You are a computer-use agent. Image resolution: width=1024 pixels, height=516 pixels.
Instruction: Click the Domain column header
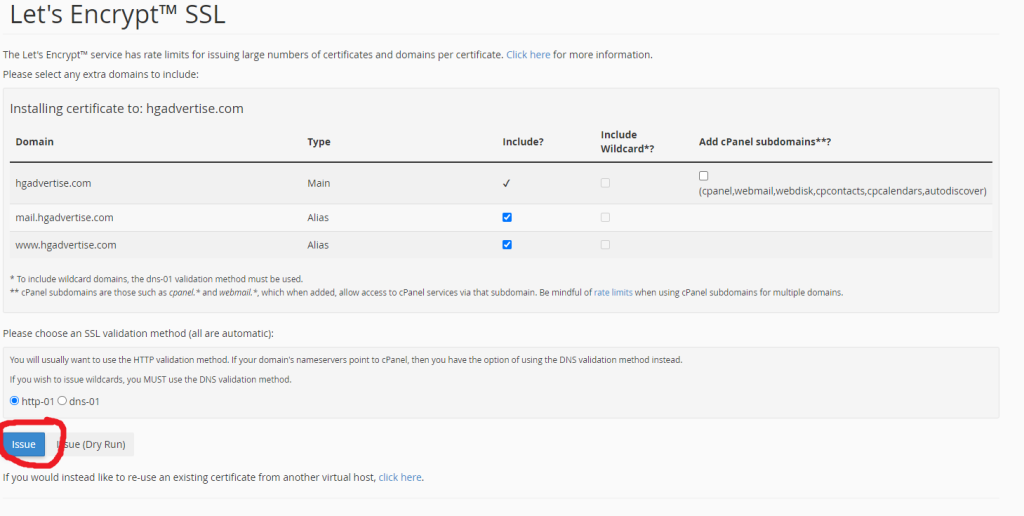[34, 142]
